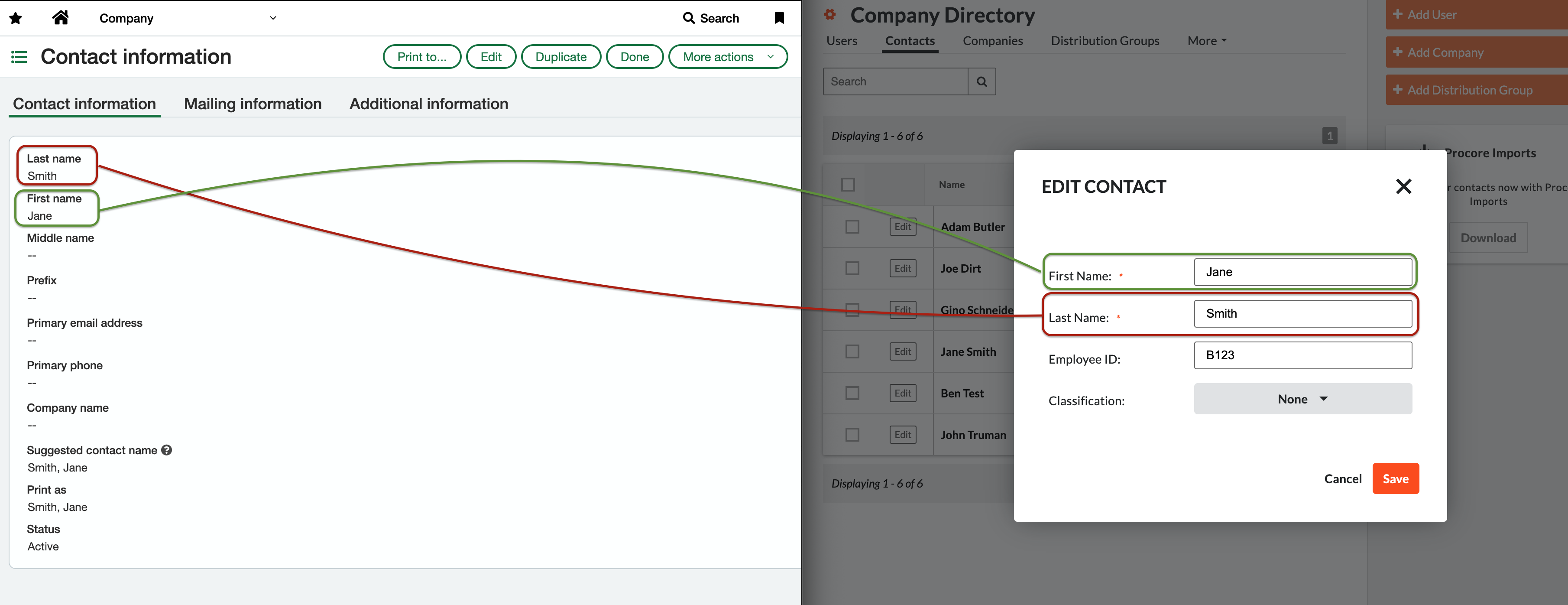Viewport: 1568px width, 605px height.
Task: Open Ben Test contact name
Action: 962,394
